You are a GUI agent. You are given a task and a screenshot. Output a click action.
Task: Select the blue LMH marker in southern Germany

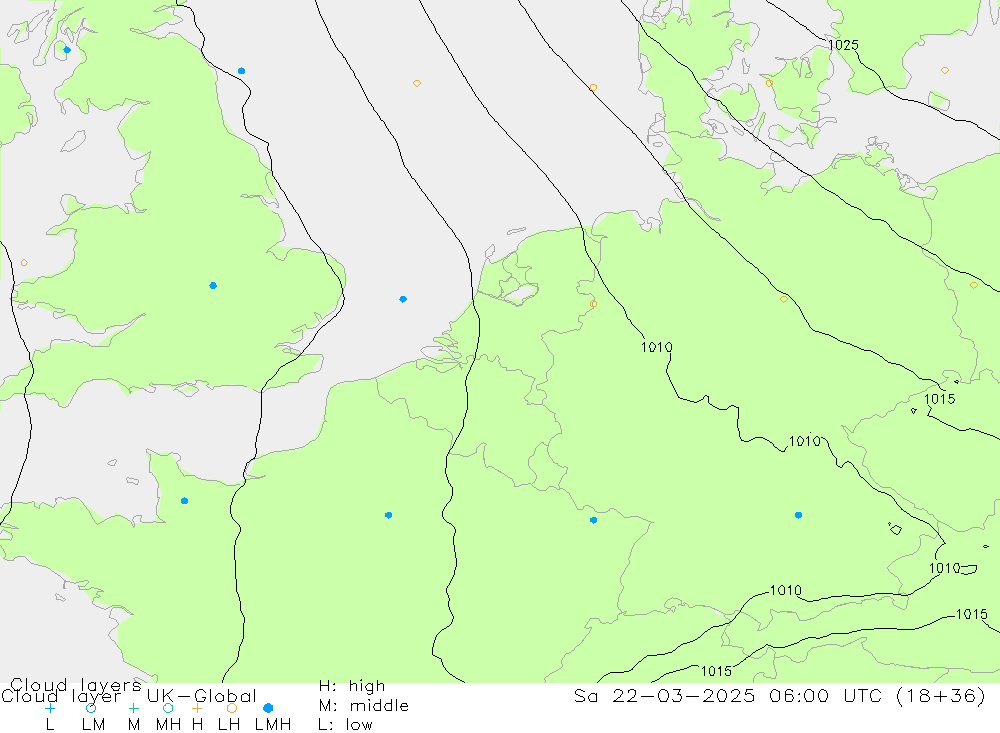coord(798,515)
